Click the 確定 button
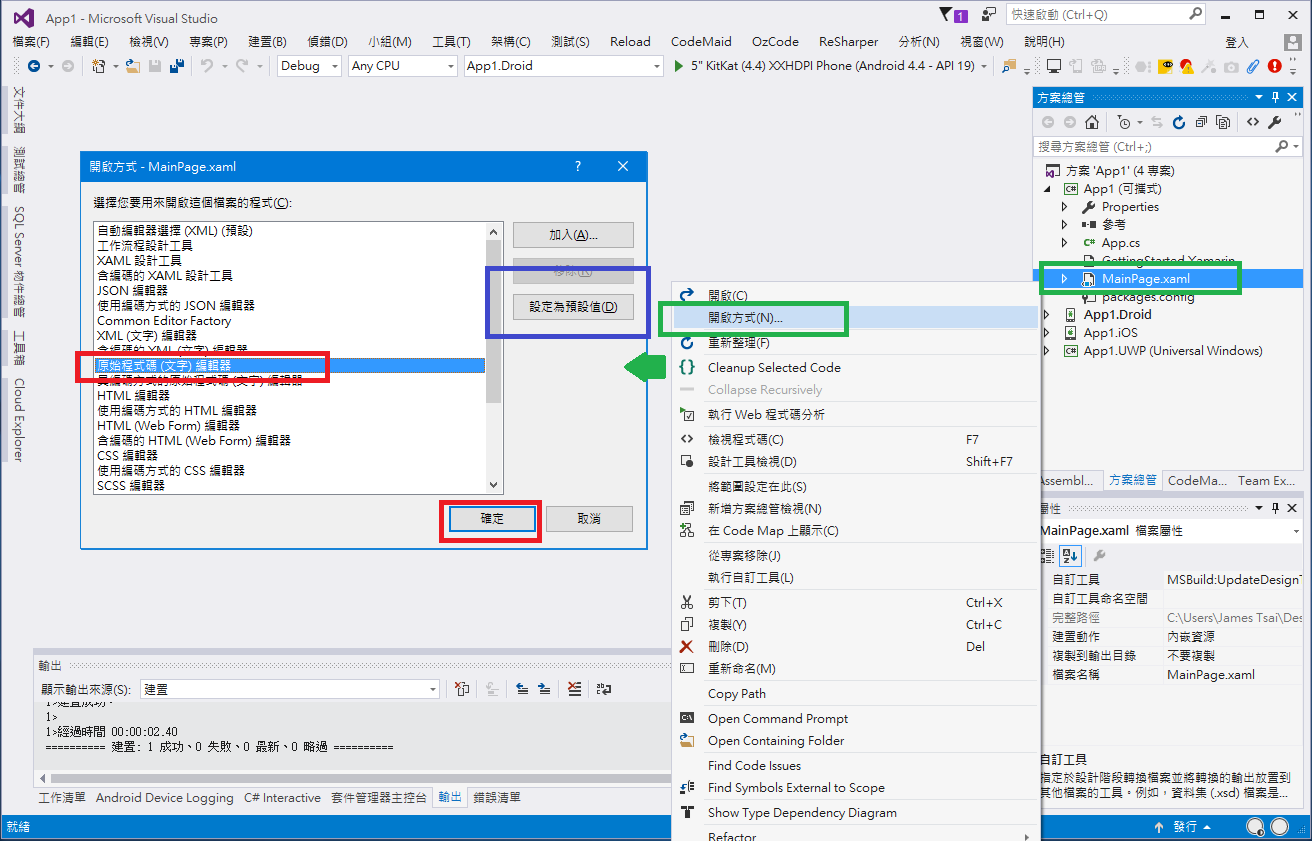 [492, 519]
